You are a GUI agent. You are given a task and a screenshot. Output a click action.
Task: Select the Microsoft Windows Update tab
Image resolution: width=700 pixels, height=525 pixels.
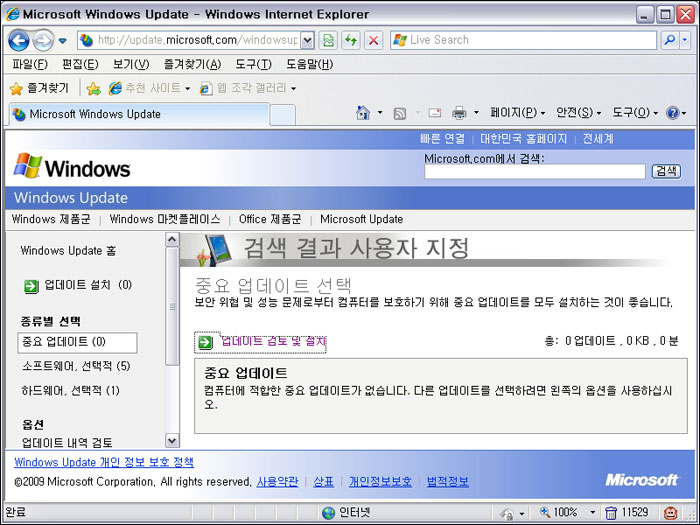pos(139,114)
